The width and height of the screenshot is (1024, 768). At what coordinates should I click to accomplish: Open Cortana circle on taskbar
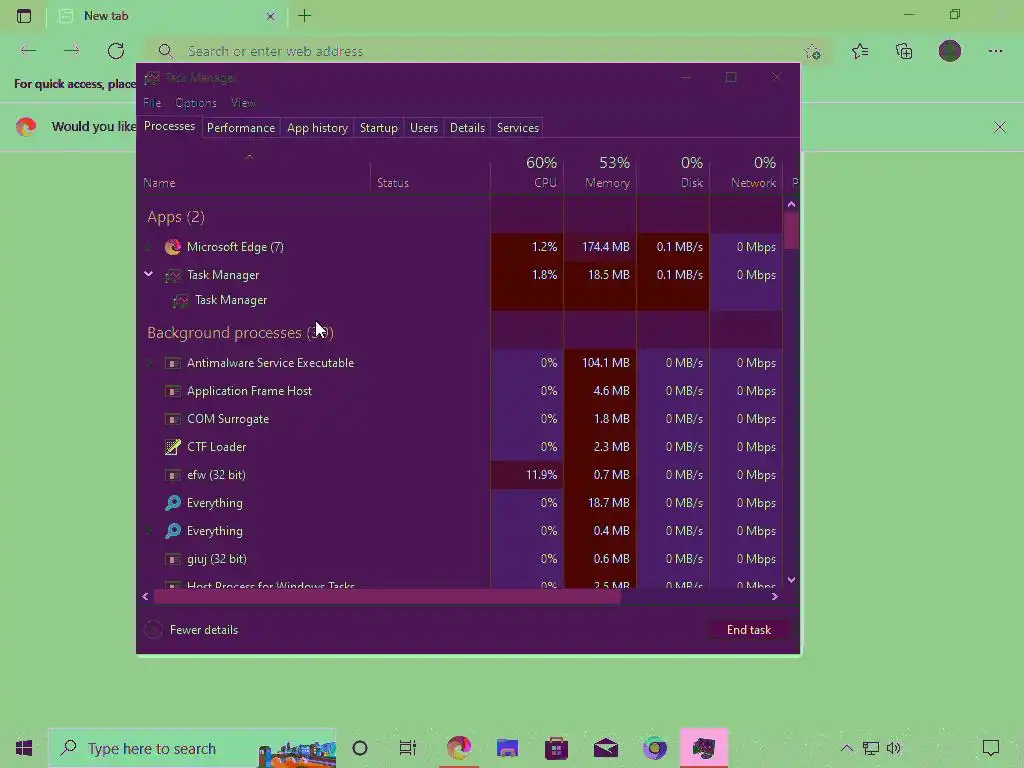(x=360, y=748)
